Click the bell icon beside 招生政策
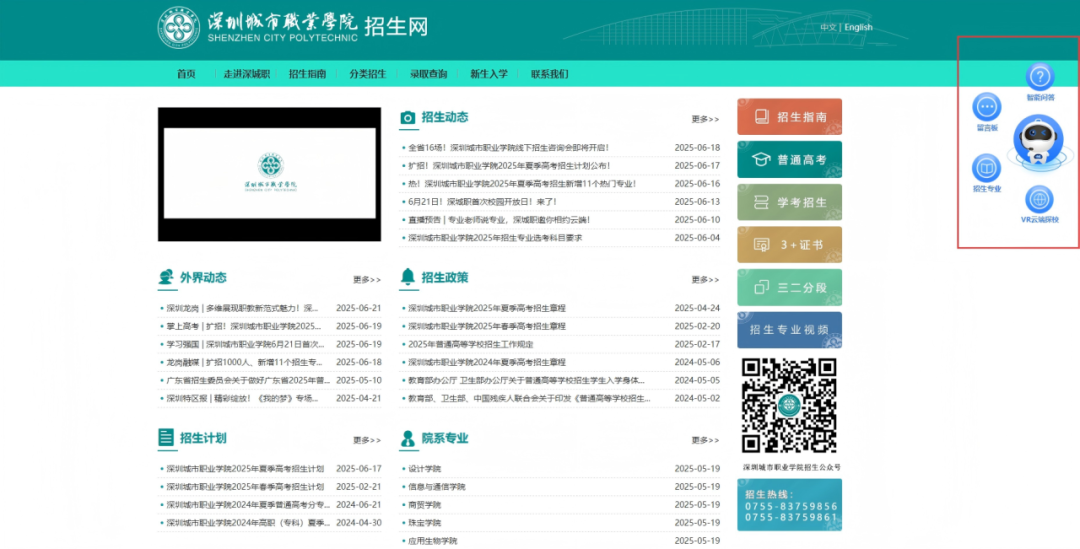The width and height of the screenshot is (1080, 549). (408, 277)
